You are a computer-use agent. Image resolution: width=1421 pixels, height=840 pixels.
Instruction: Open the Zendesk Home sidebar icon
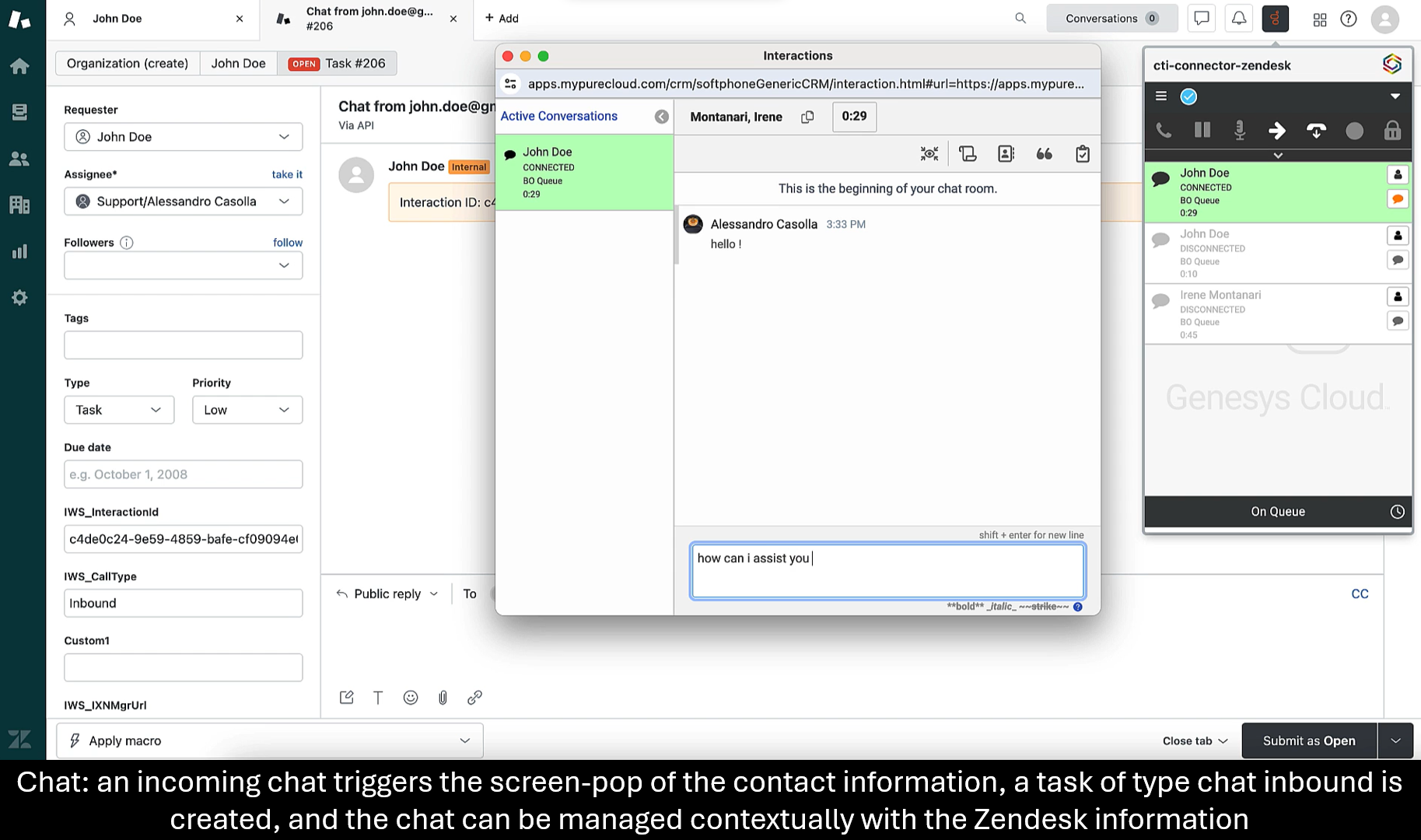tap(19, 66)
